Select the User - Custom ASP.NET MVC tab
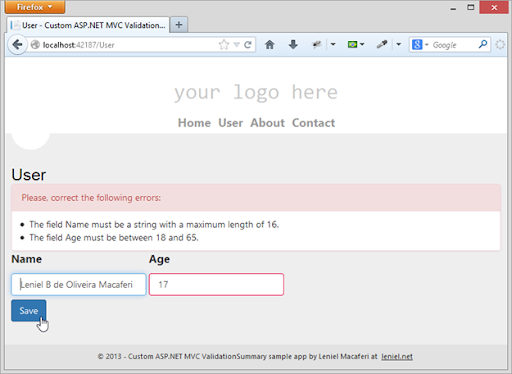Viewport: 512px width, 374px height. coord(88,25)
